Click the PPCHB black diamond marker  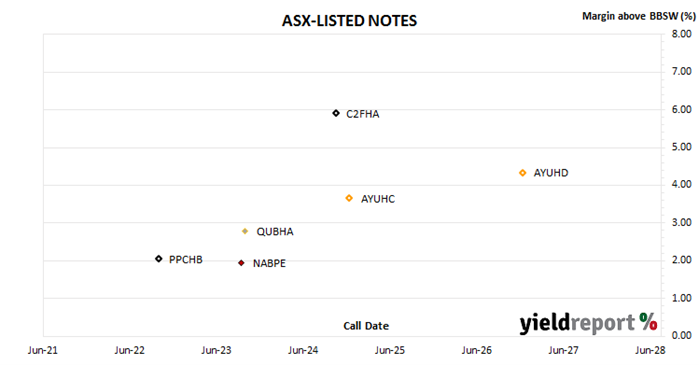[x=159, y=258]
